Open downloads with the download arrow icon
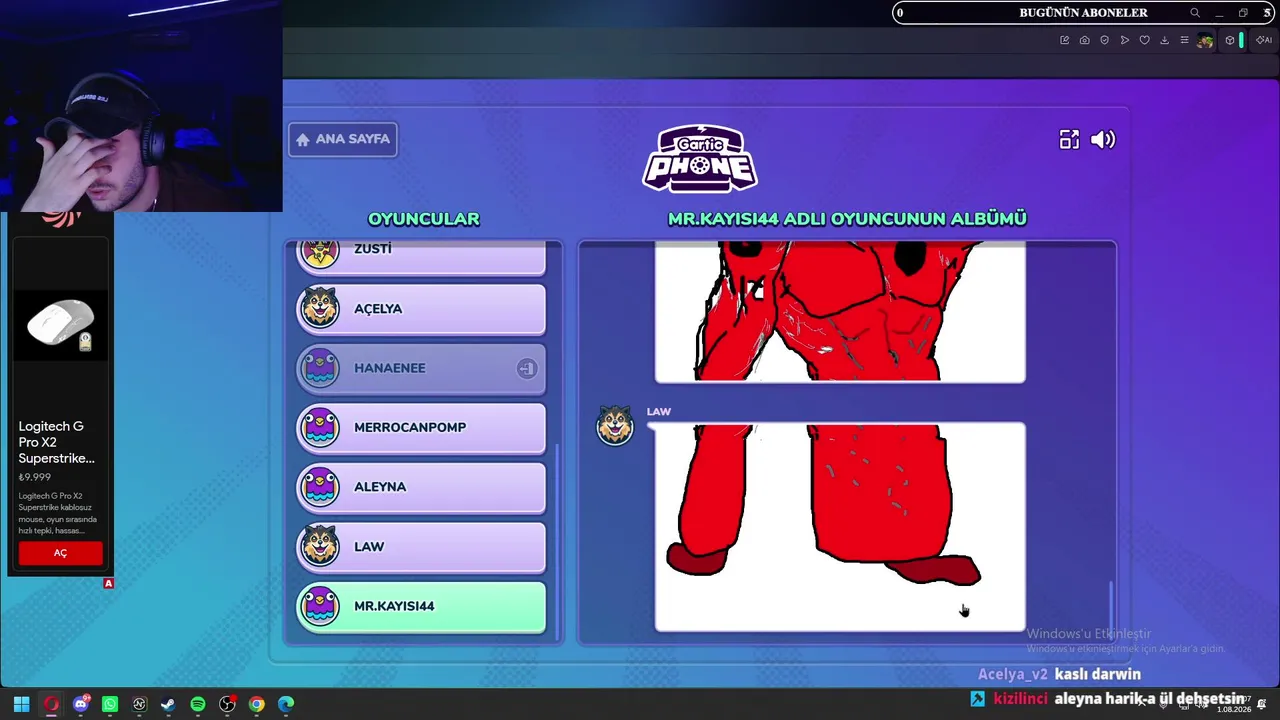Image resolution: width=1280 pixels, height=720 pixels. (x=1165, y=40)
